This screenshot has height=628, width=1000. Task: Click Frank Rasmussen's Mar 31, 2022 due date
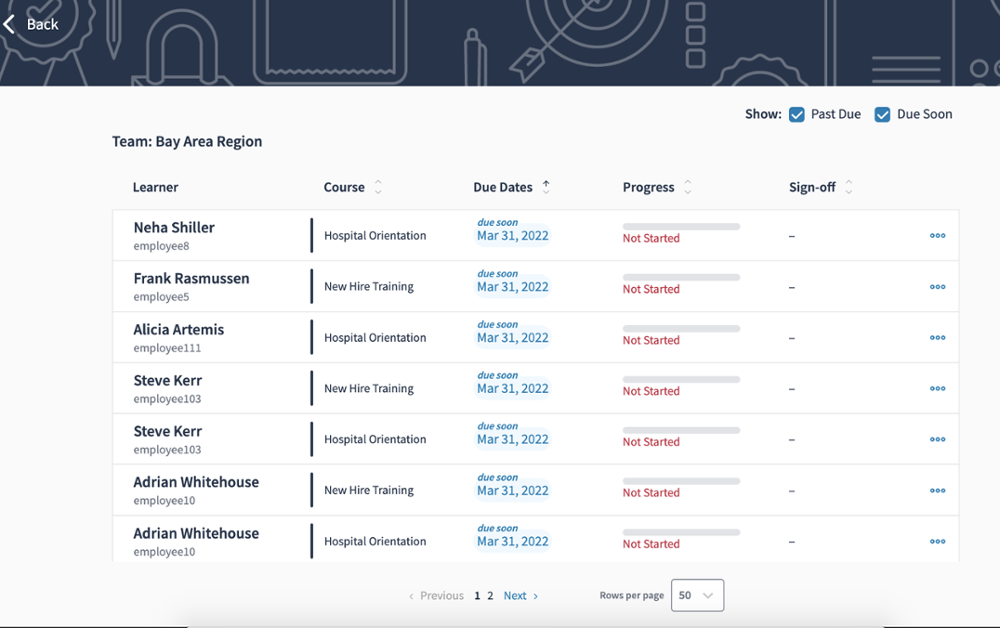click(512, 287)
